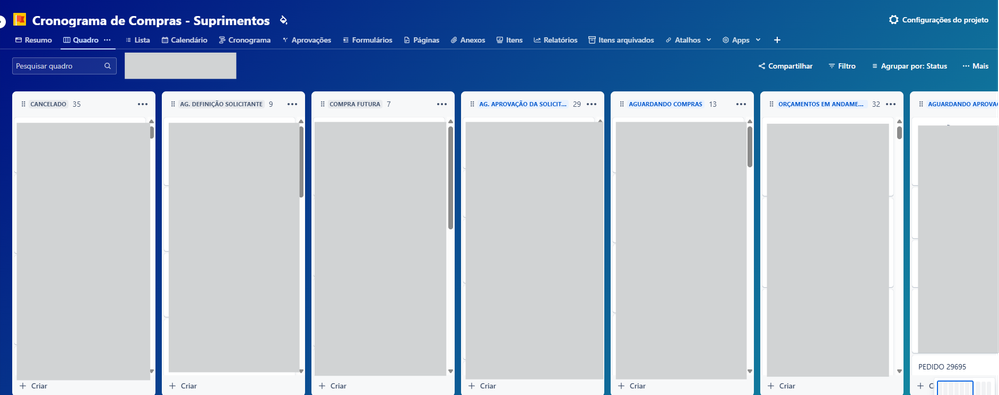Click the COMPRA FUTURA column title

355,104
